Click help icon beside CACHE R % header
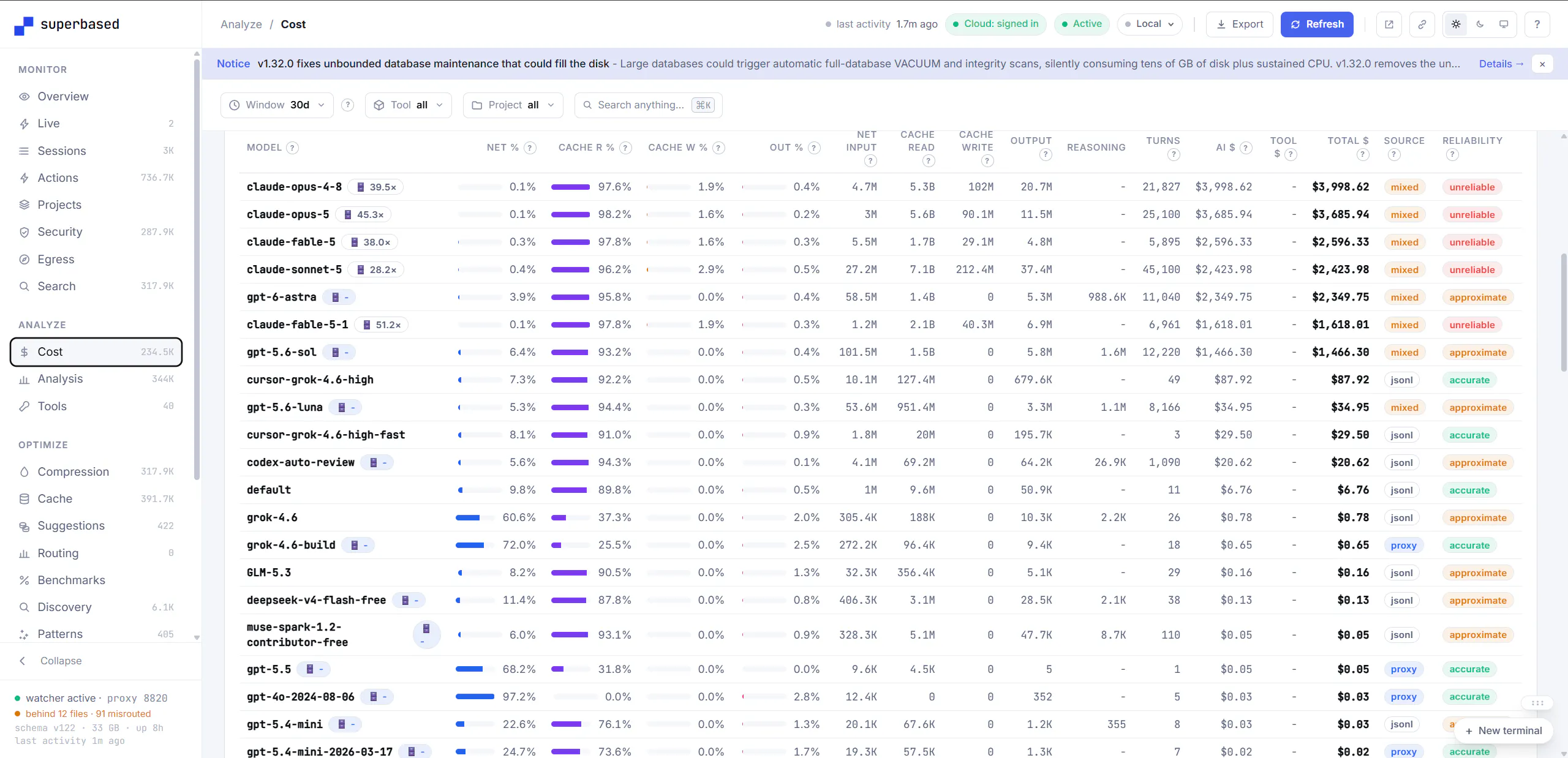 click(625, 148)
